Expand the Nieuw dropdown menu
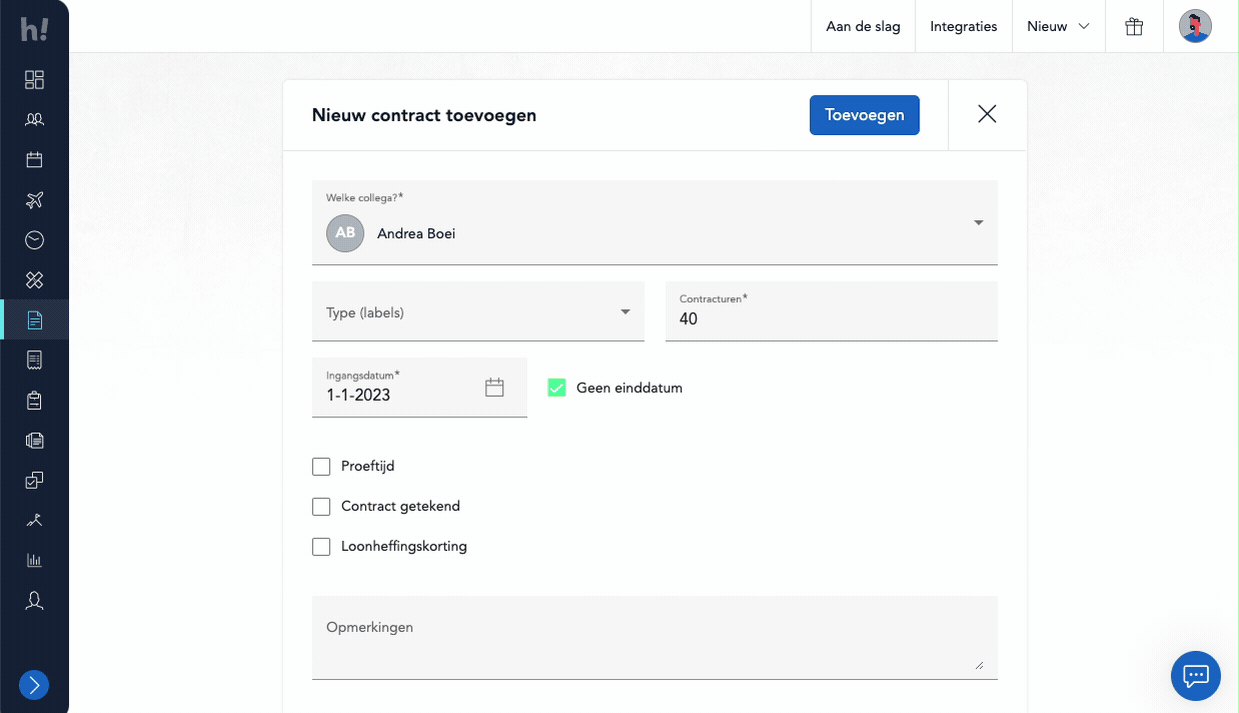Image resolution: width=1239 pixels, height=713 pixels. (1058, 26)
